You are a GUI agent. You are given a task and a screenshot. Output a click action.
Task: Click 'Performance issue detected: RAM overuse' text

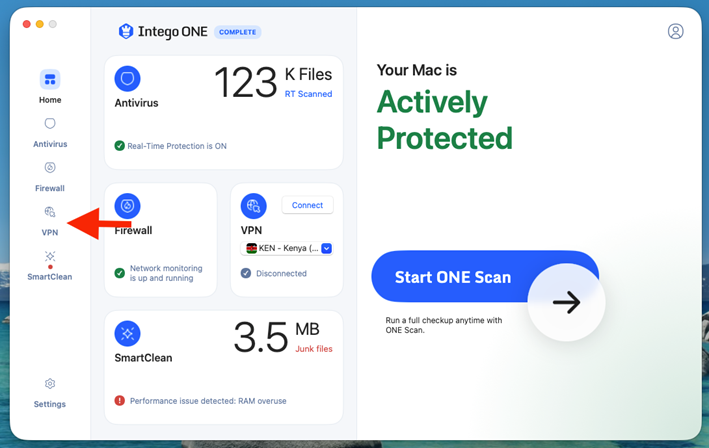pos(208,401)
